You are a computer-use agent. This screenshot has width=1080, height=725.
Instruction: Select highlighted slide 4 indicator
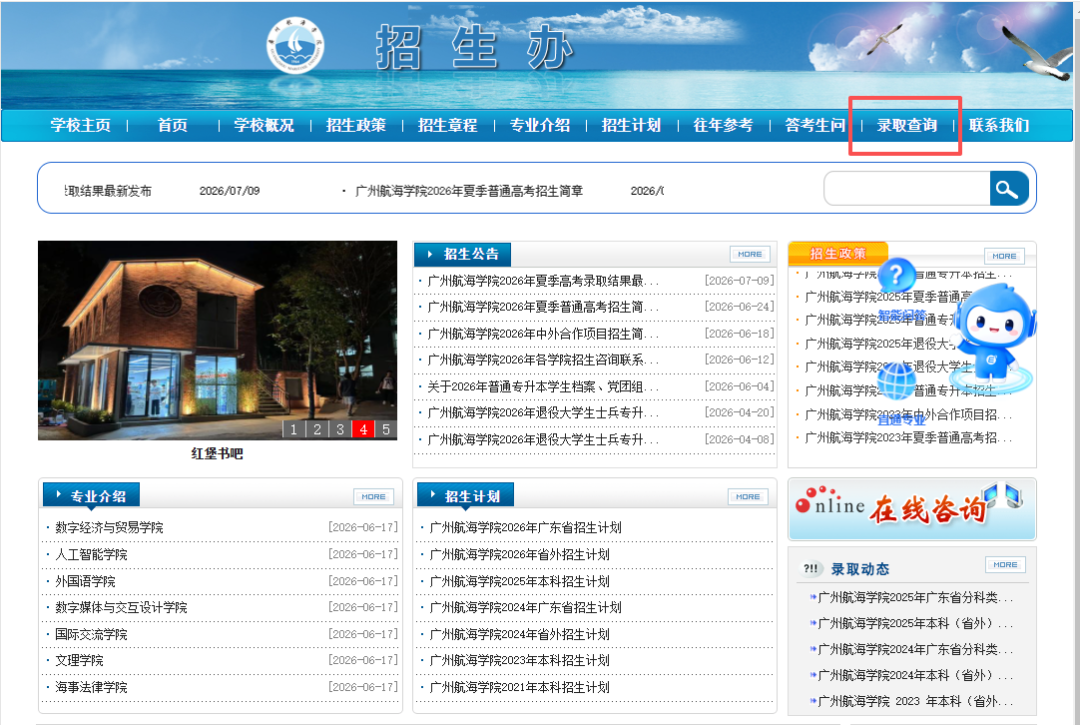coord(363,430)
